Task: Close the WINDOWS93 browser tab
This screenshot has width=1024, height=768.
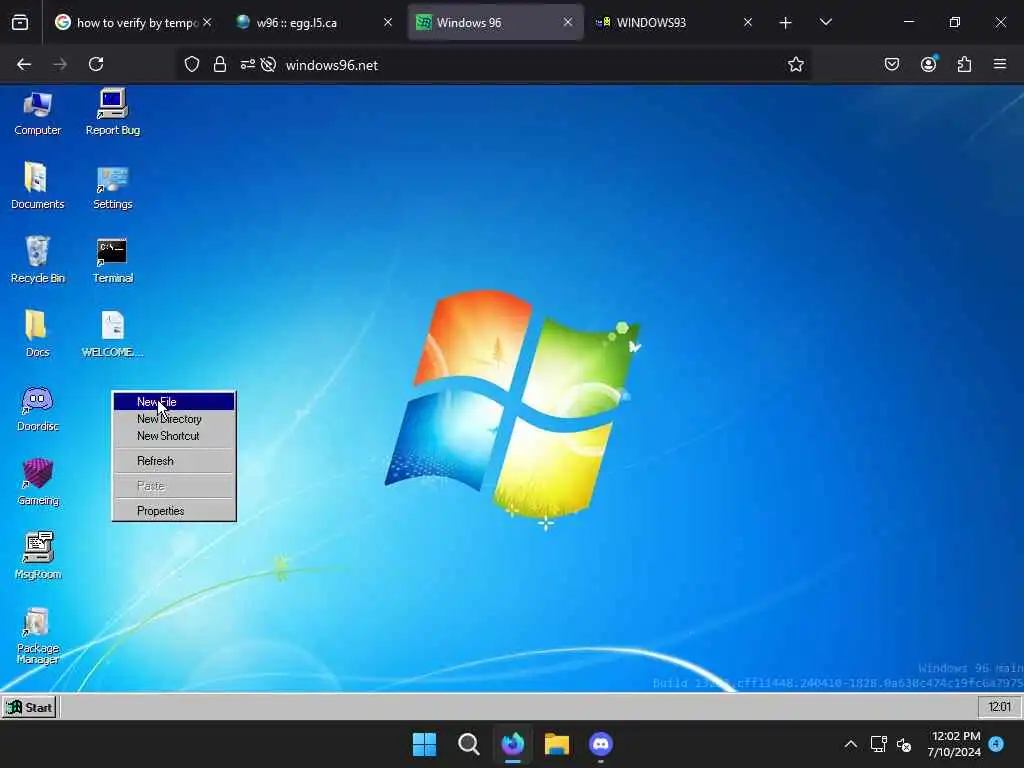Action: pyautogui.click(x=748, y=23)
